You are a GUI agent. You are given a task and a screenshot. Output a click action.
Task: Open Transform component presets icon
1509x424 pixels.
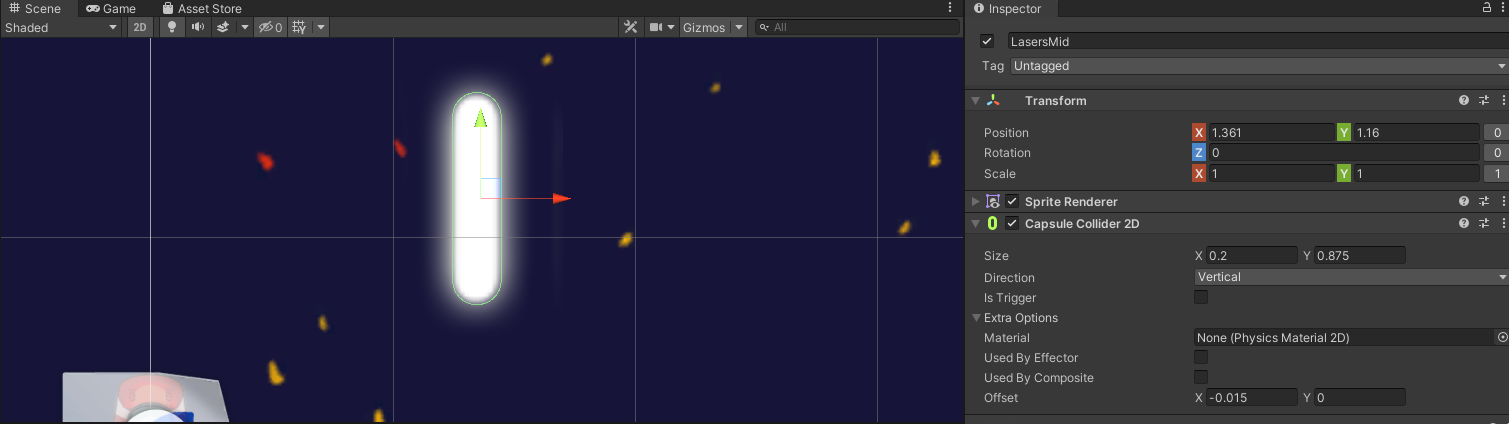[1486, 100]
